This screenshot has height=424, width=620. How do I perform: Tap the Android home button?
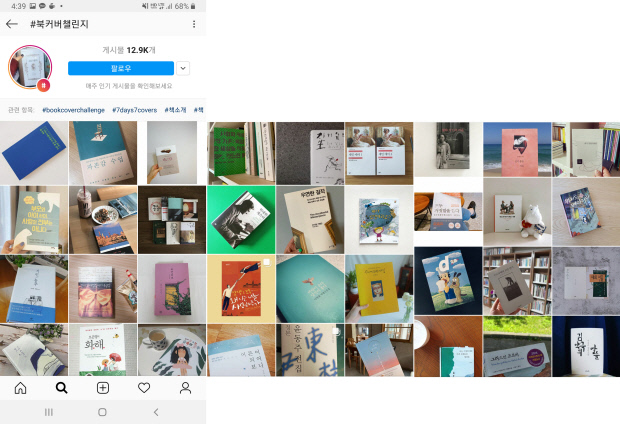102,412
